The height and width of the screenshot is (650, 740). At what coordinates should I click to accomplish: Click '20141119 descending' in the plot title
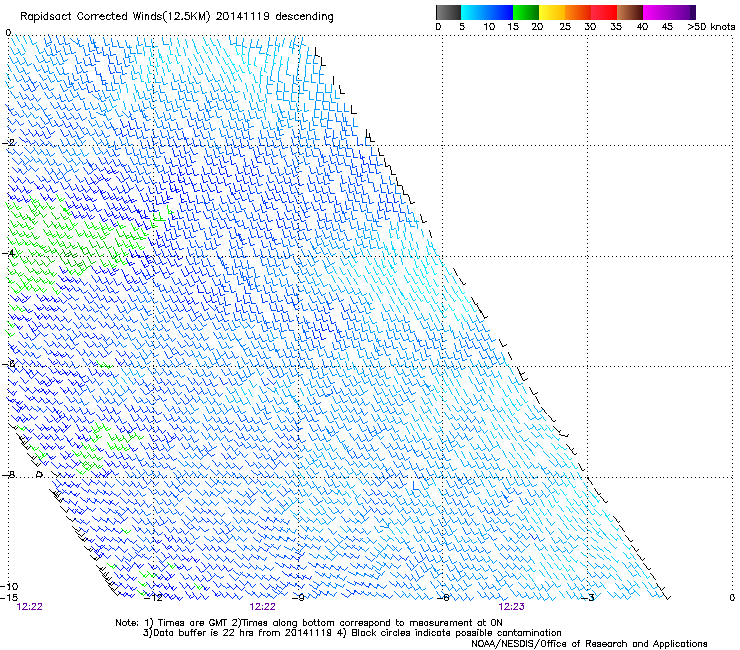[x=274, y=17]
